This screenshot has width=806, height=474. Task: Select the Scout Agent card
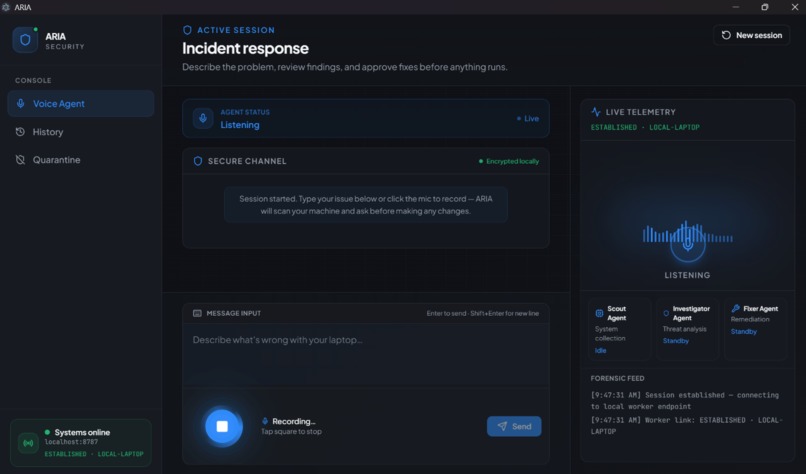click(619, 329)
